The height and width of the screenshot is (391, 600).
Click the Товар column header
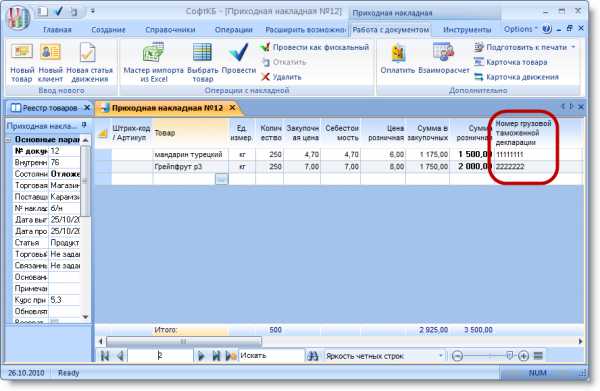(x=190, y=133)
